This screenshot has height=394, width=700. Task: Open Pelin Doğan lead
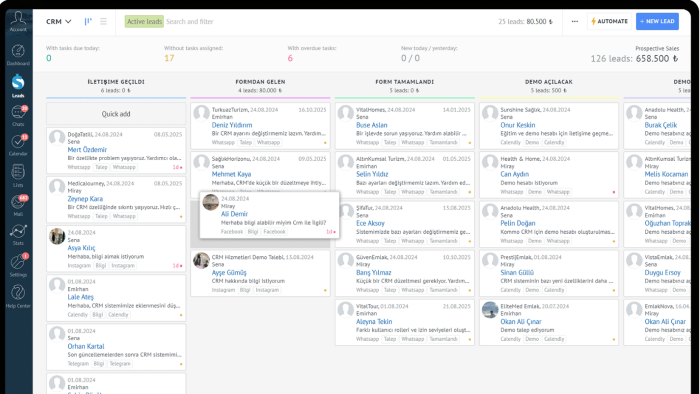517,223
